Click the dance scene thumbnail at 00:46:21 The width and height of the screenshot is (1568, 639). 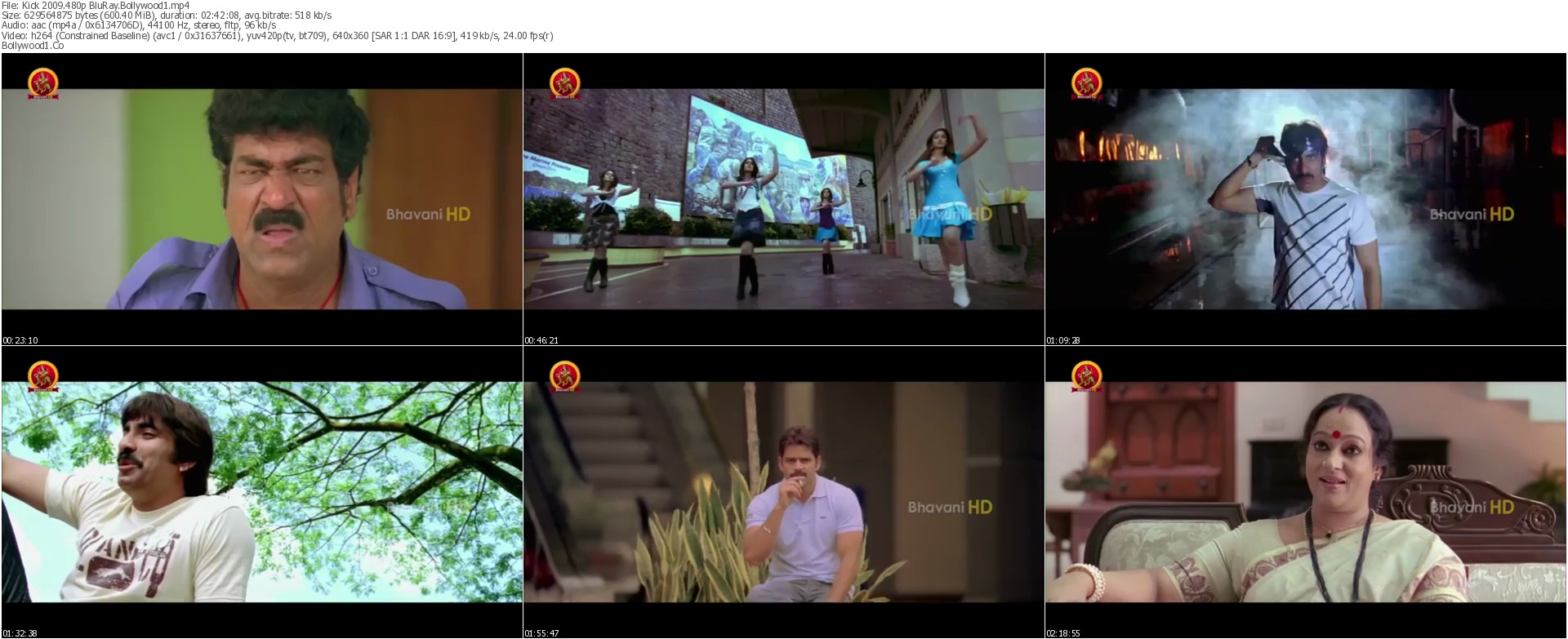784,199
